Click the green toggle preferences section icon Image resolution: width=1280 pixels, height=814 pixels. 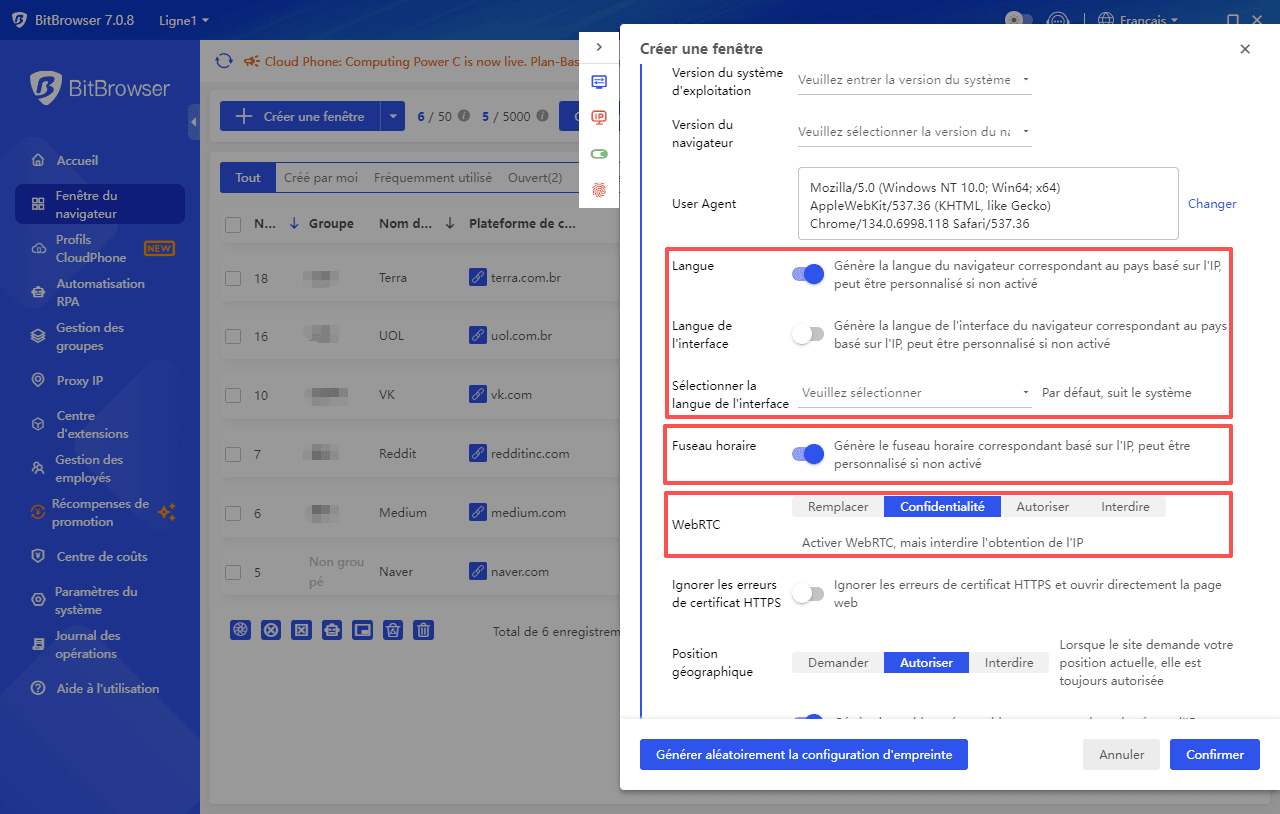tap(598, 153)
